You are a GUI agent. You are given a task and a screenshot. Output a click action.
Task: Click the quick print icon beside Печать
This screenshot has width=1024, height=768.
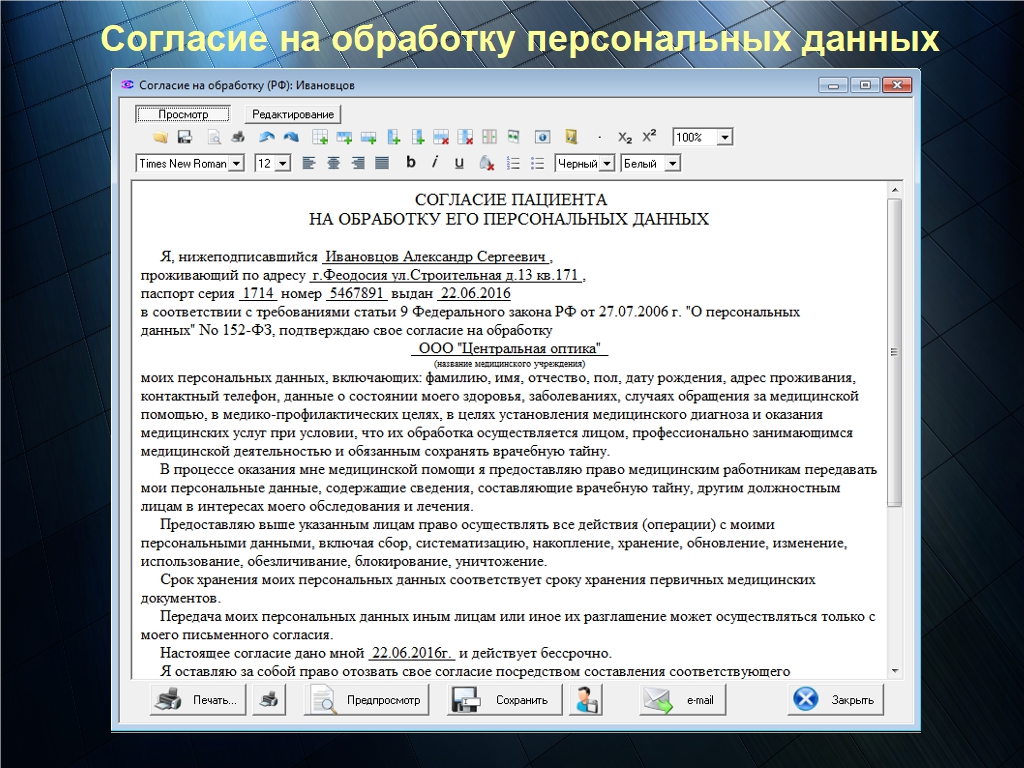pyautogui.click(x=268, y=700)
